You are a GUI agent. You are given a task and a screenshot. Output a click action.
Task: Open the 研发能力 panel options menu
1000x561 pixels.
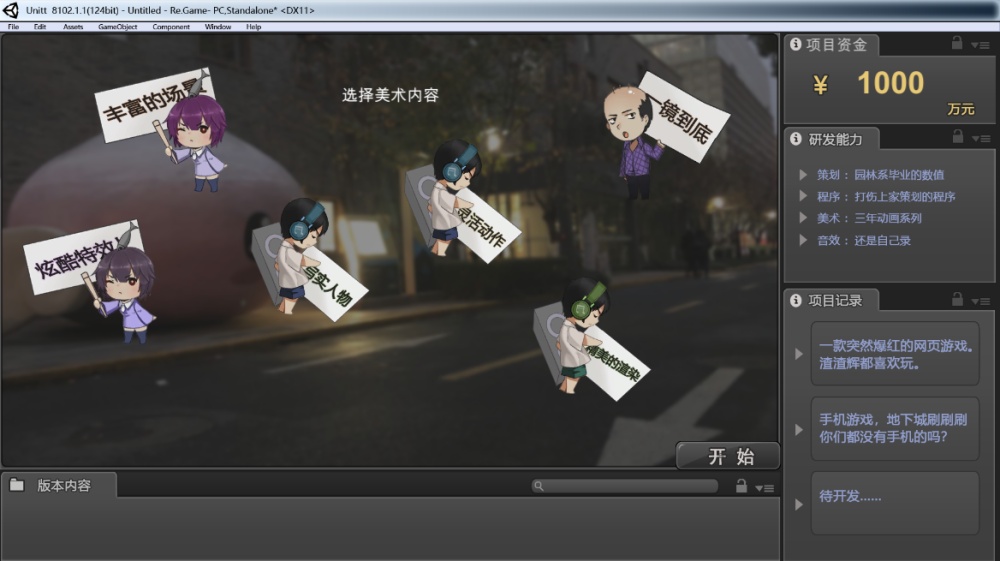tap(981, 138)
